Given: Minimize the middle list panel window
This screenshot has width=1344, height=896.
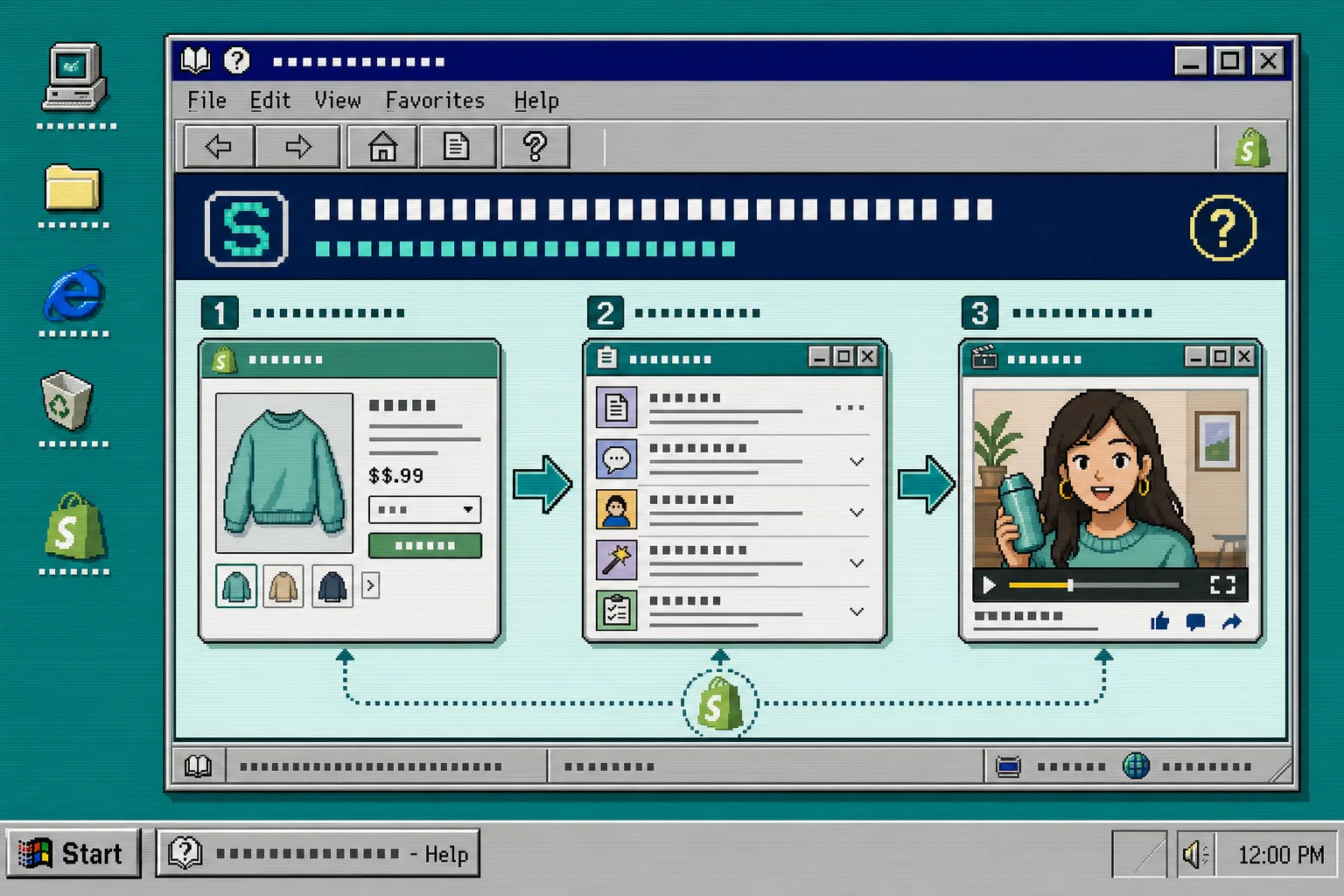Looking at the screenshot, I should (819, 356).
